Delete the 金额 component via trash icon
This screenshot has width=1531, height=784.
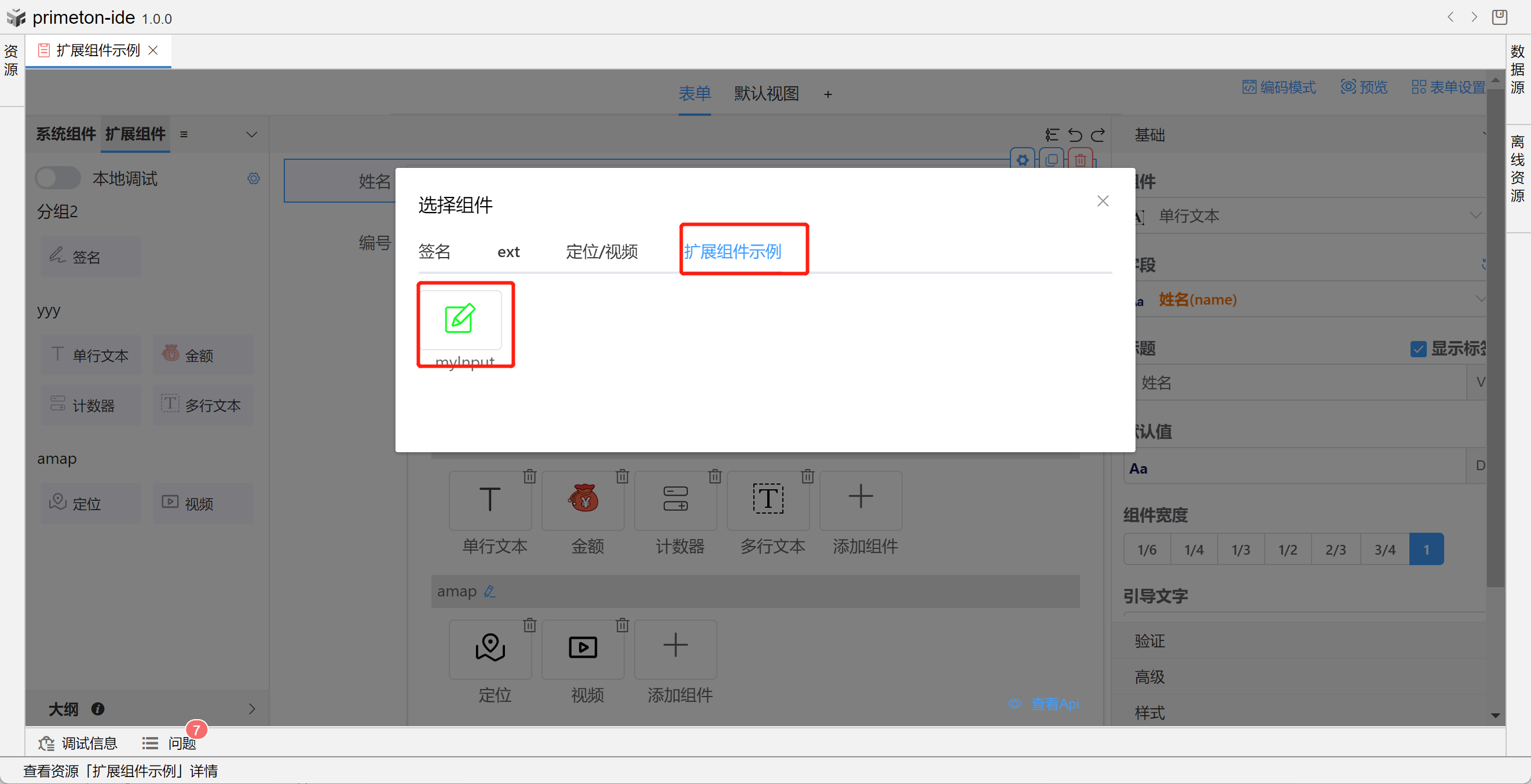(x=622, y=476)
